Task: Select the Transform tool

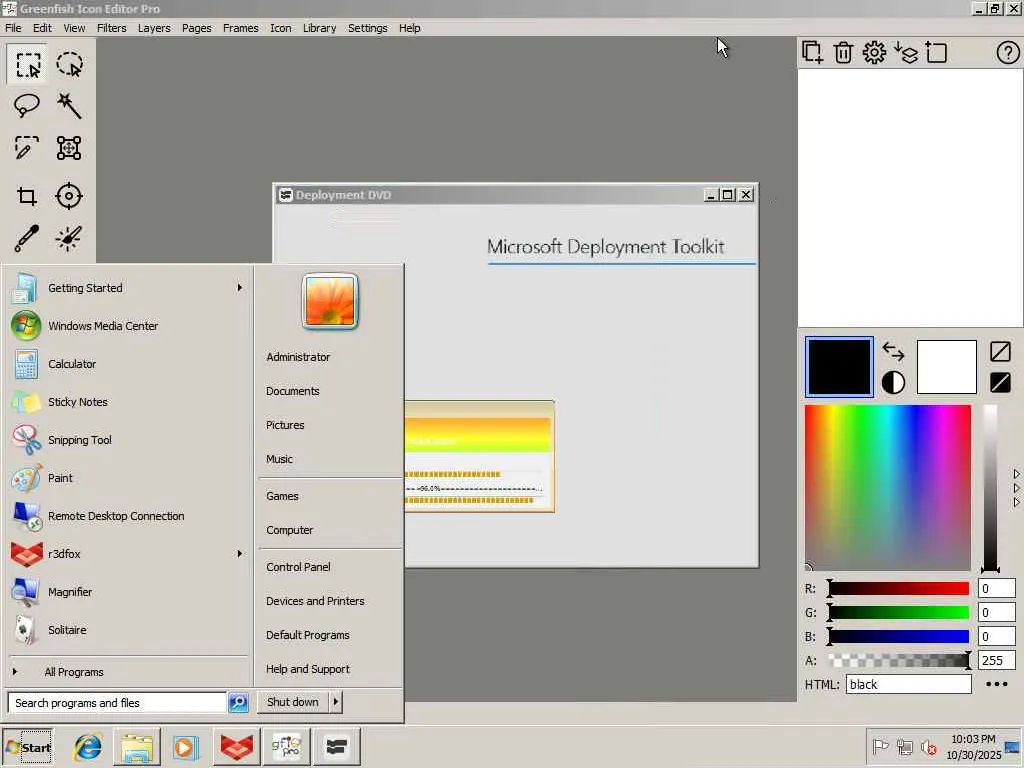Action: (x=69, y=148)
